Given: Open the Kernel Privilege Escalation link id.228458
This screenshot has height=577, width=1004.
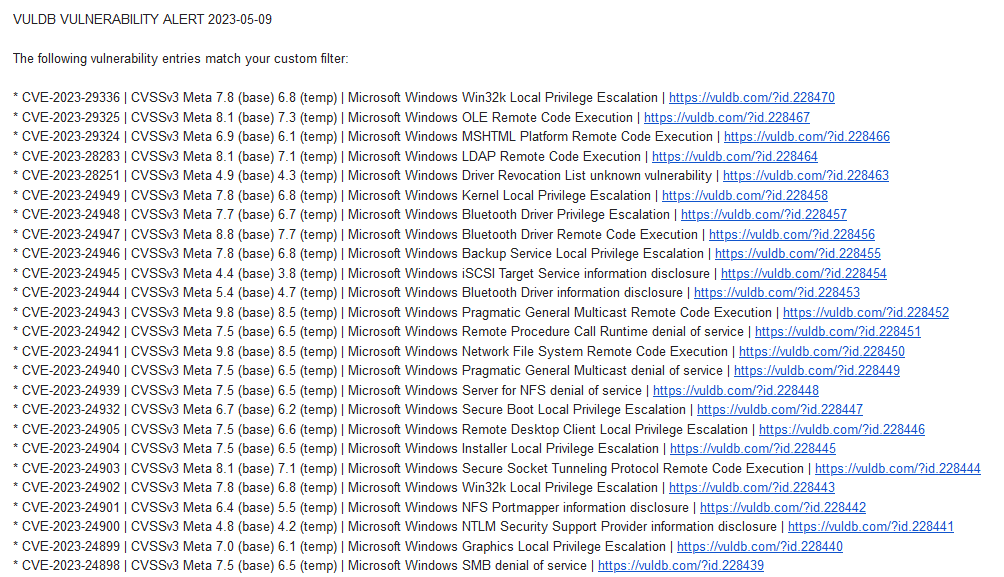Looking at the screenshot, I should coord(745,195).
